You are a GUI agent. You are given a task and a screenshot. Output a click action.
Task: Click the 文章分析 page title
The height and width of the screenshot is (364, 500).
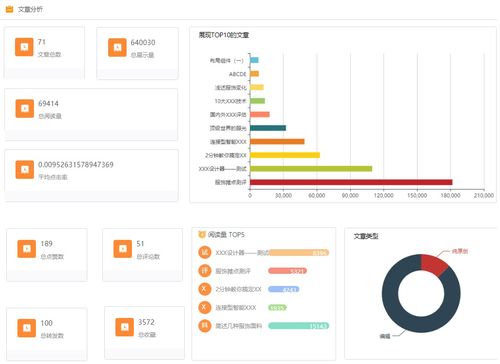(30, 9)
